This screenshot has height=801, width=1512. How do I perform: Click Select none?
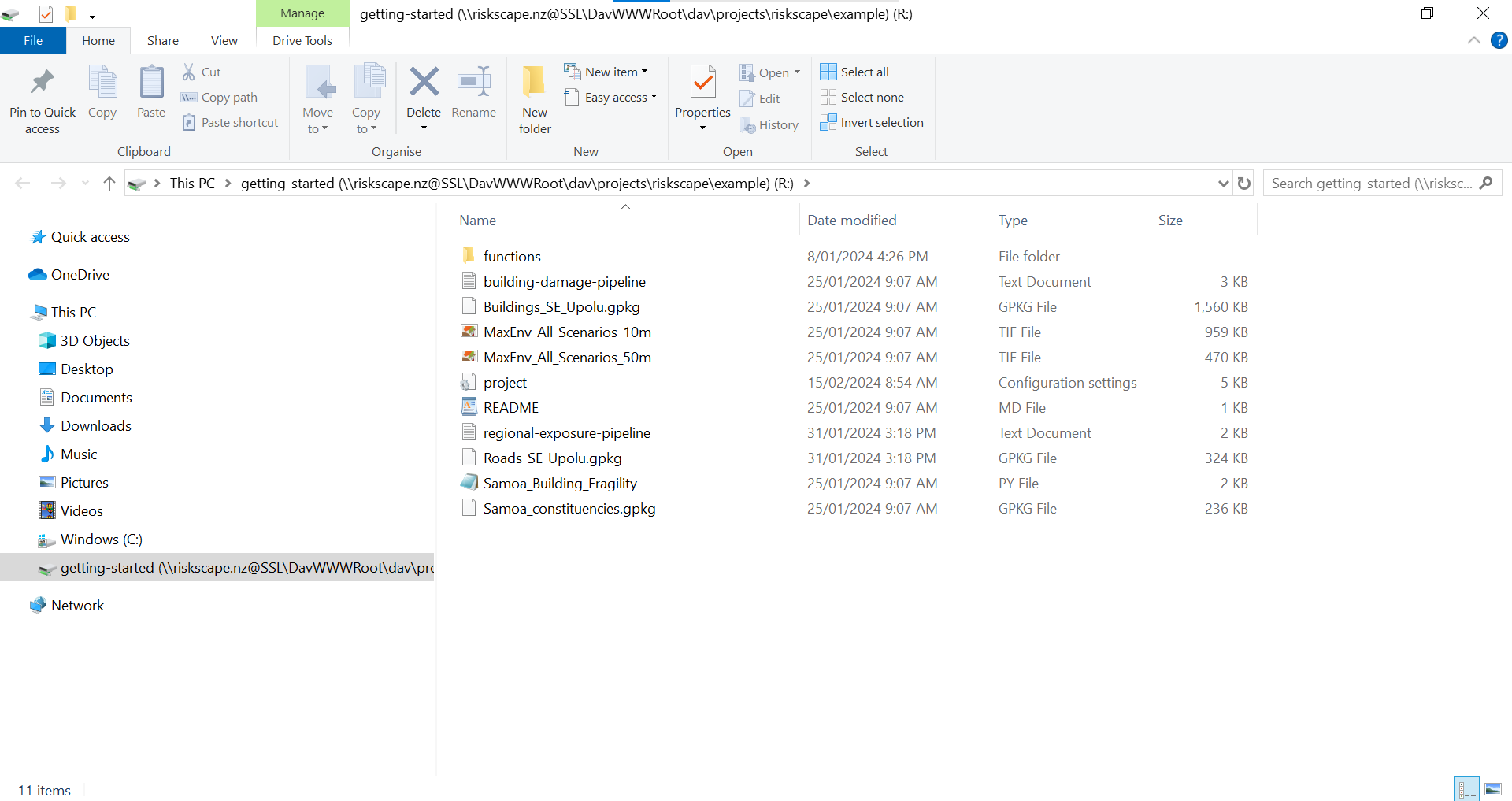(x=862, y=97)
